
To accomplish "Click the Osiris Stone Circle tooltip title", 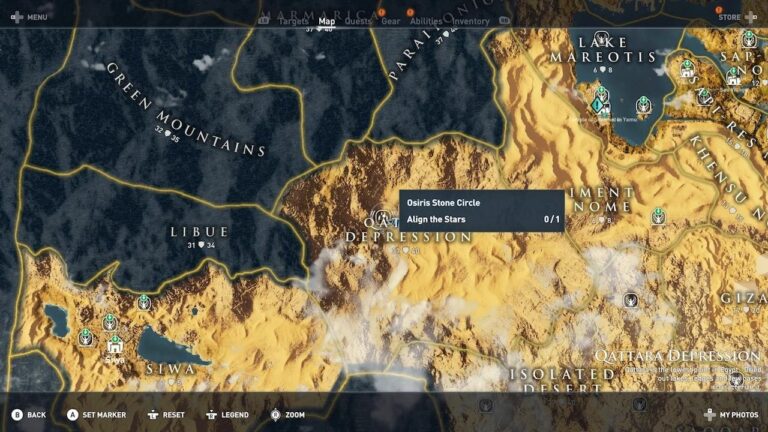I will (x=443, y=203).
